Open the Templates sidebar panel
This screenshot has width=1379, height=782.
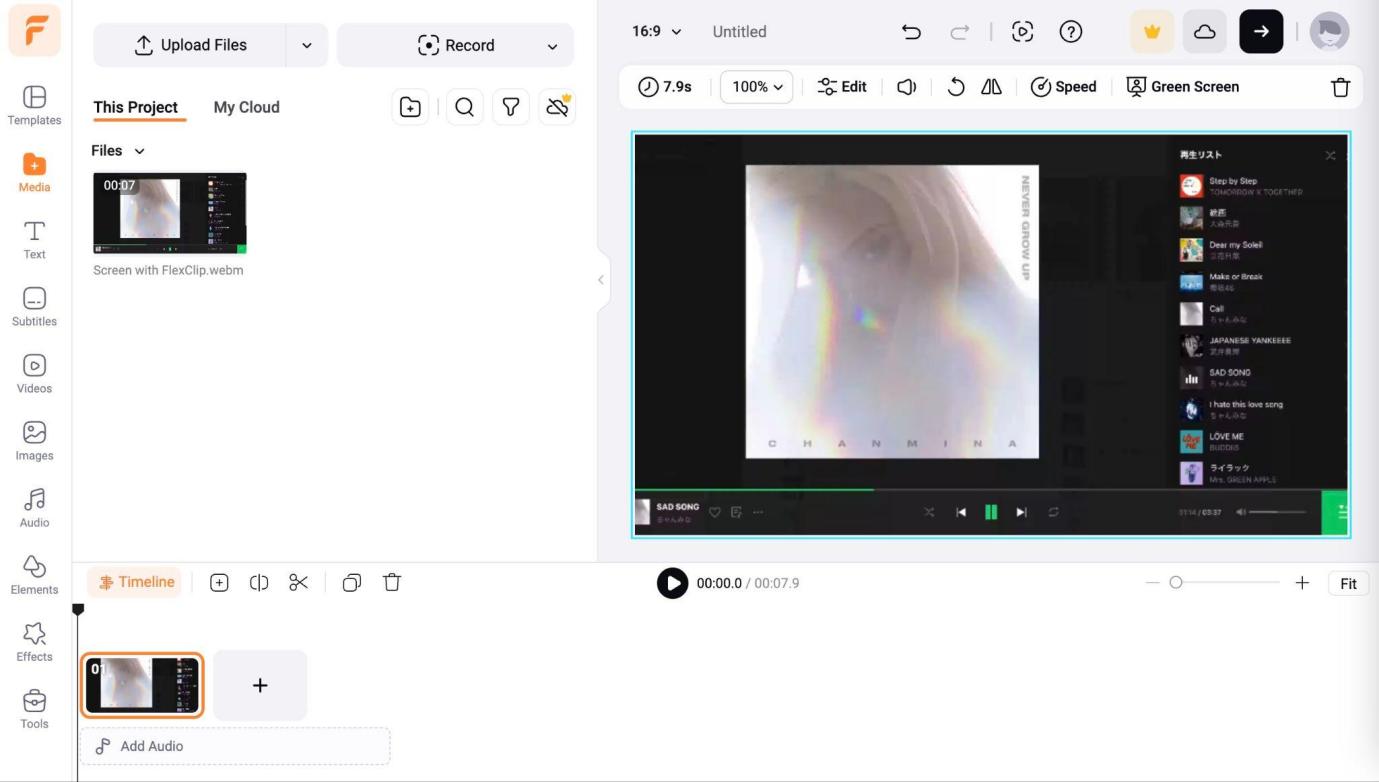34,106
